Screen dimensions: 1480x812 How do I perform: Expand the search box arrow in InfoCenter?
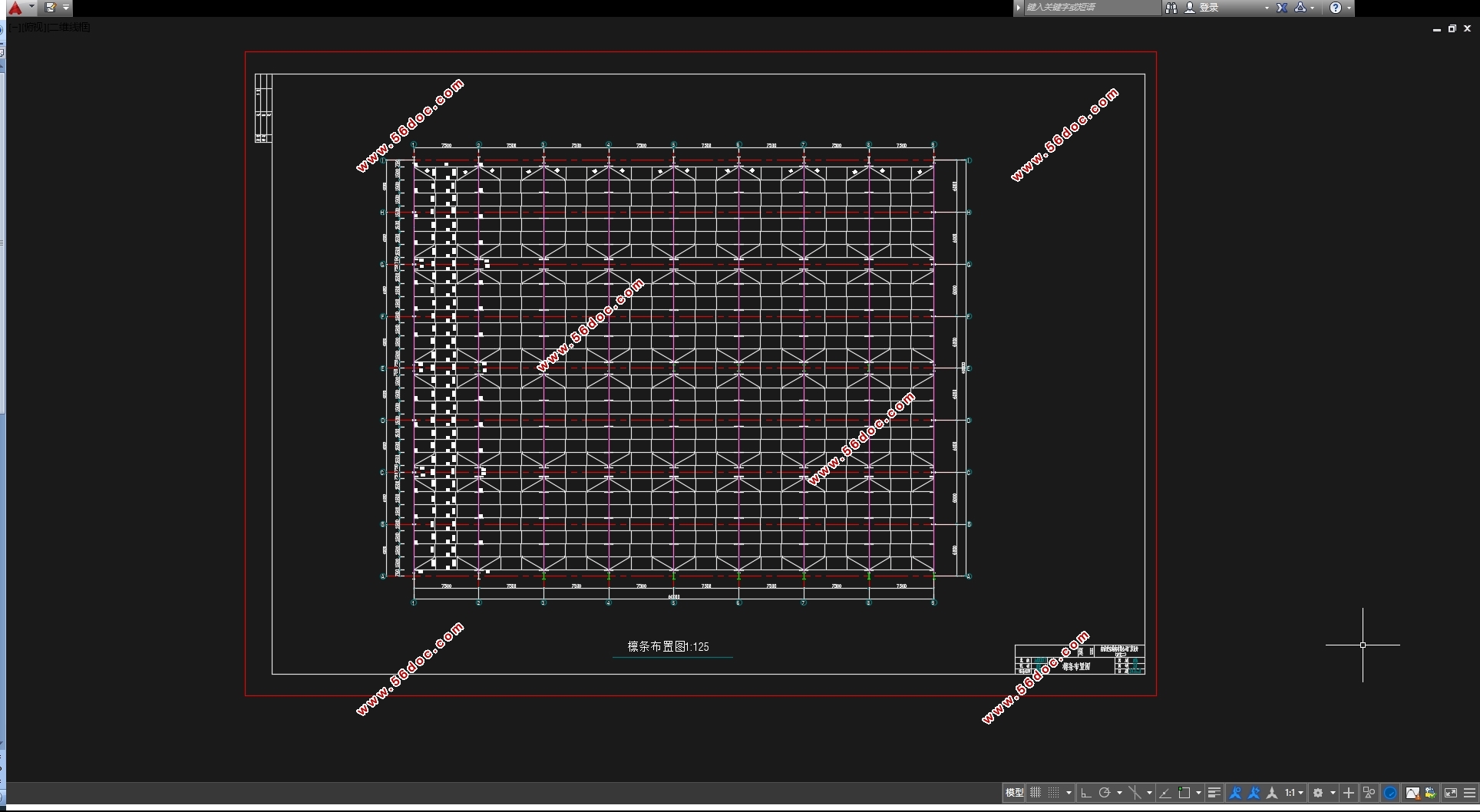(x=1019, y=8)
